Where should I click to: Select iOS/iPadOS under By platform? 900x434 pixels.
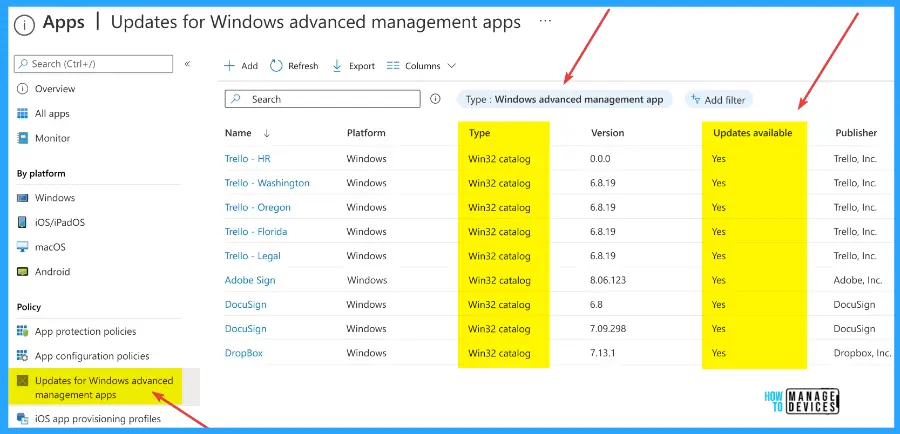coord(60,222)
